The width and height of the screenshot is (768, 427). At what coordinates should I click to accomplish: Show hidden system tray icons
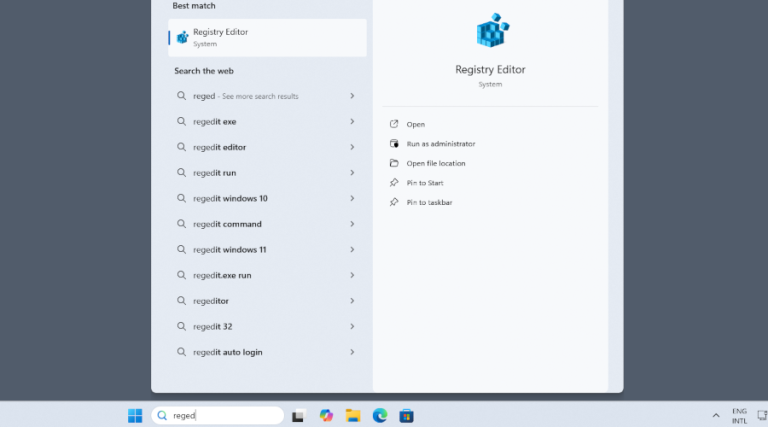[716, 416]
